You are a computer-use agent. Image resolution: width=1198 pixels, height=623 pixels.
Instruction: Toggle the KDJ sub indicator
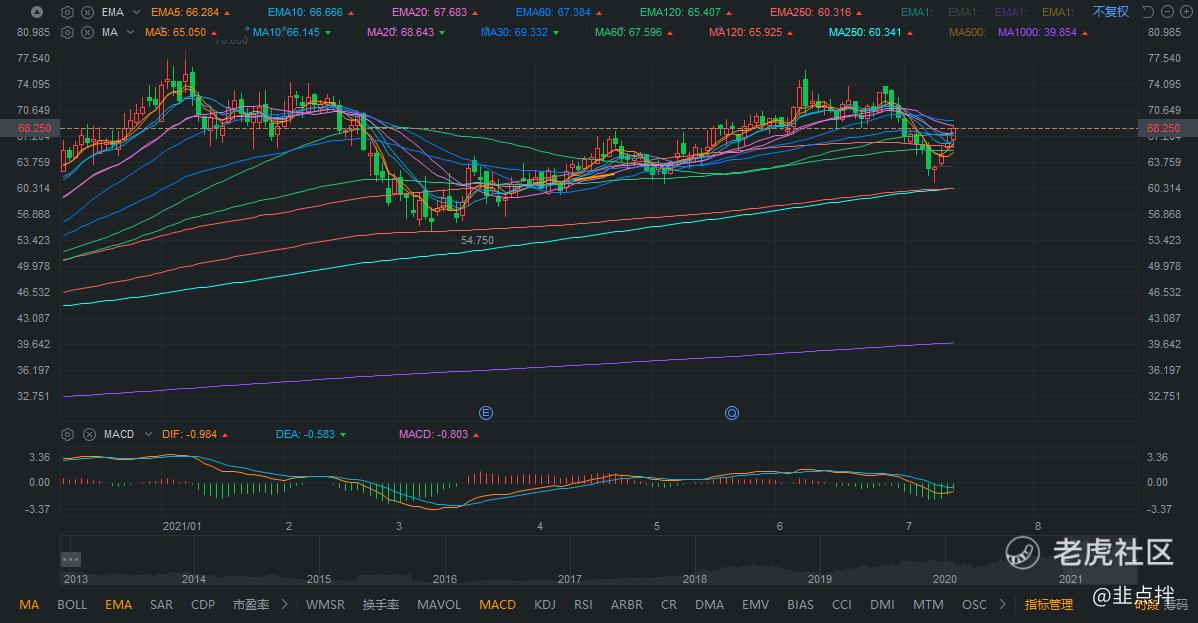(x=545, y=605)
